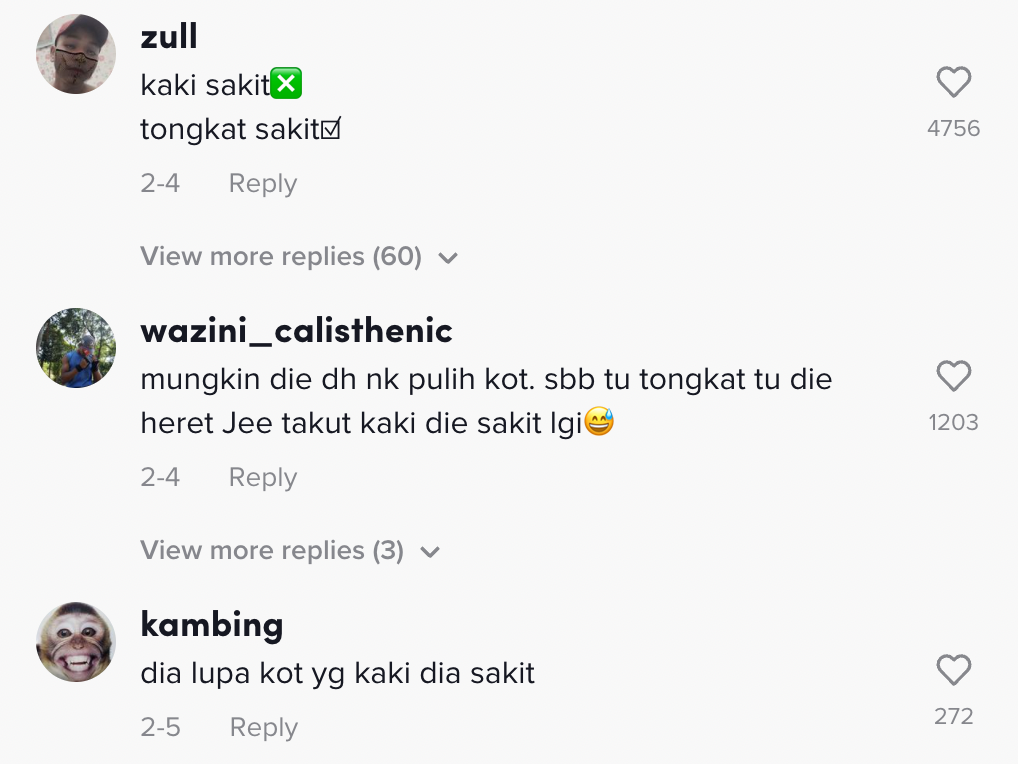This screenshot has height=764, width=1018.
Task: Visit the kambing username profile
Action: point(212,624)
